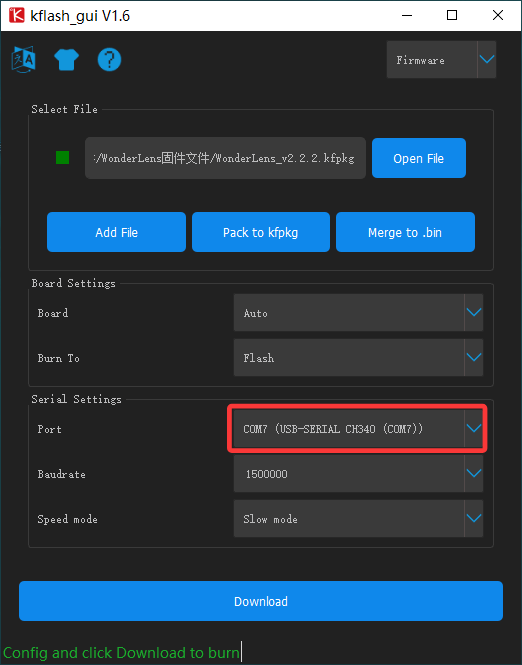Open the COM7 port dropdown
522x665 pixels.
pyautogui.click(x=358, y=428)
